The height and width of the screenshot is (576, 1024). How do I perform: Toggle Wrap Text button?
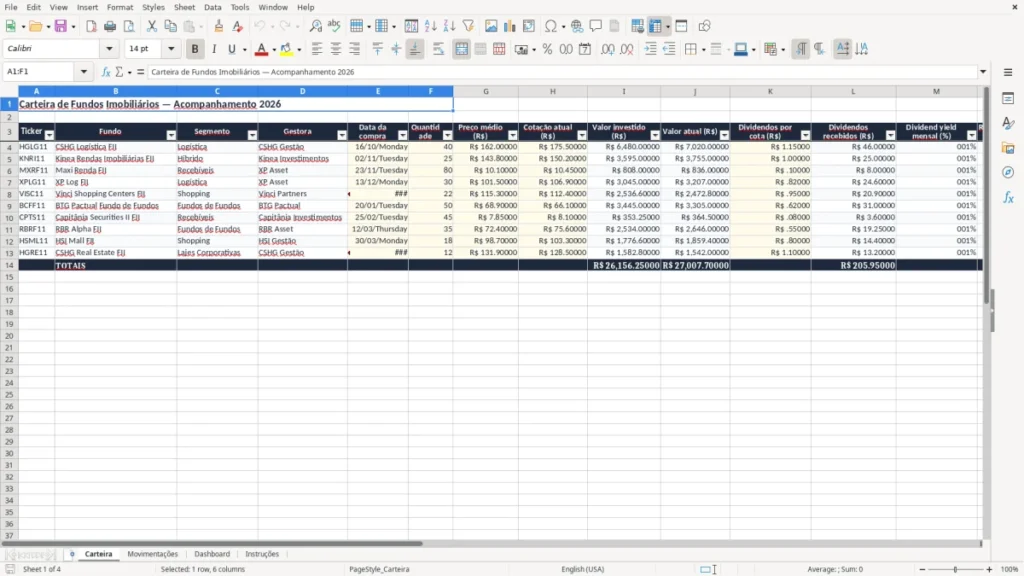click(438, 49)
